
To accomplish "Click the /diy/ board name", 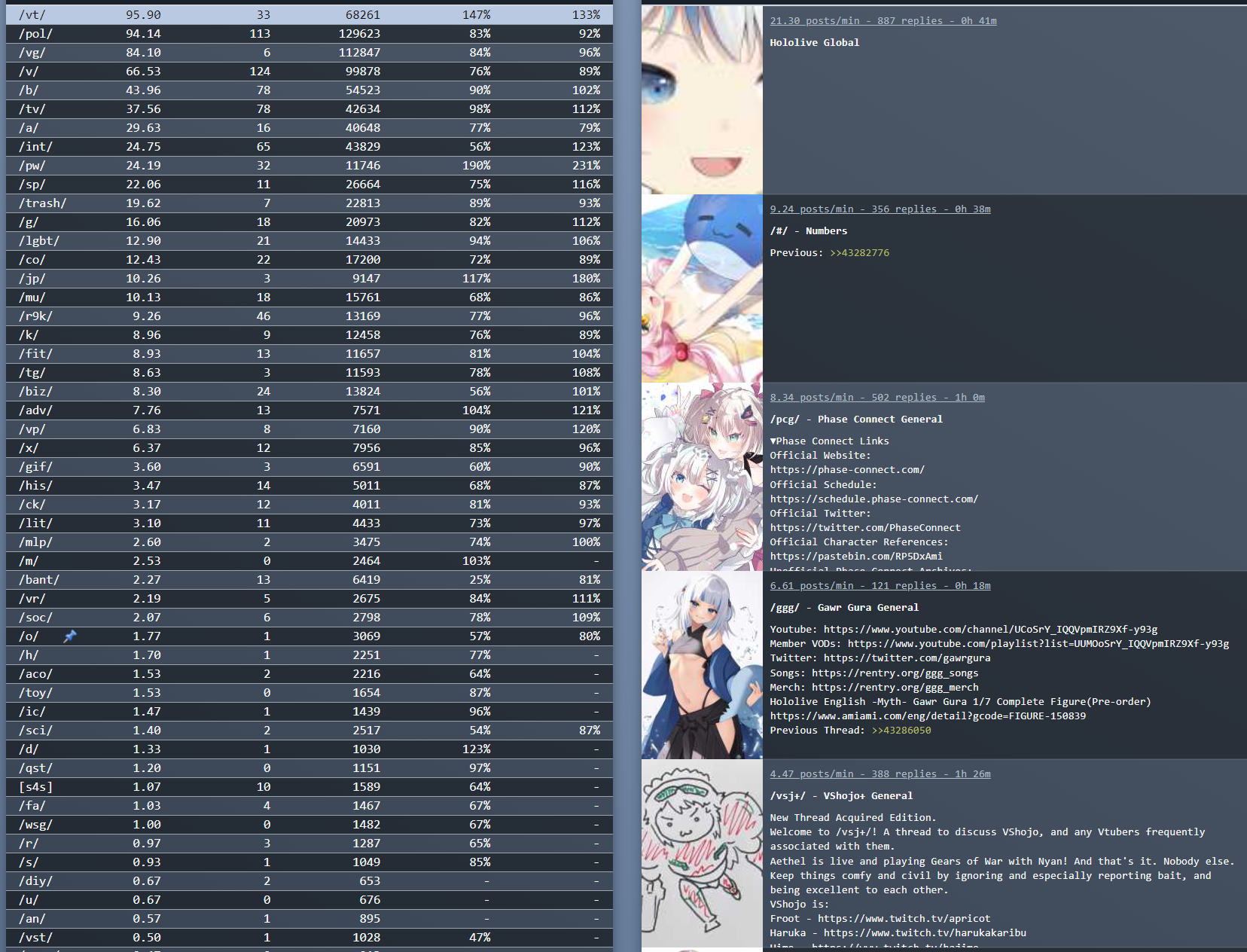I will click(35, 881).
